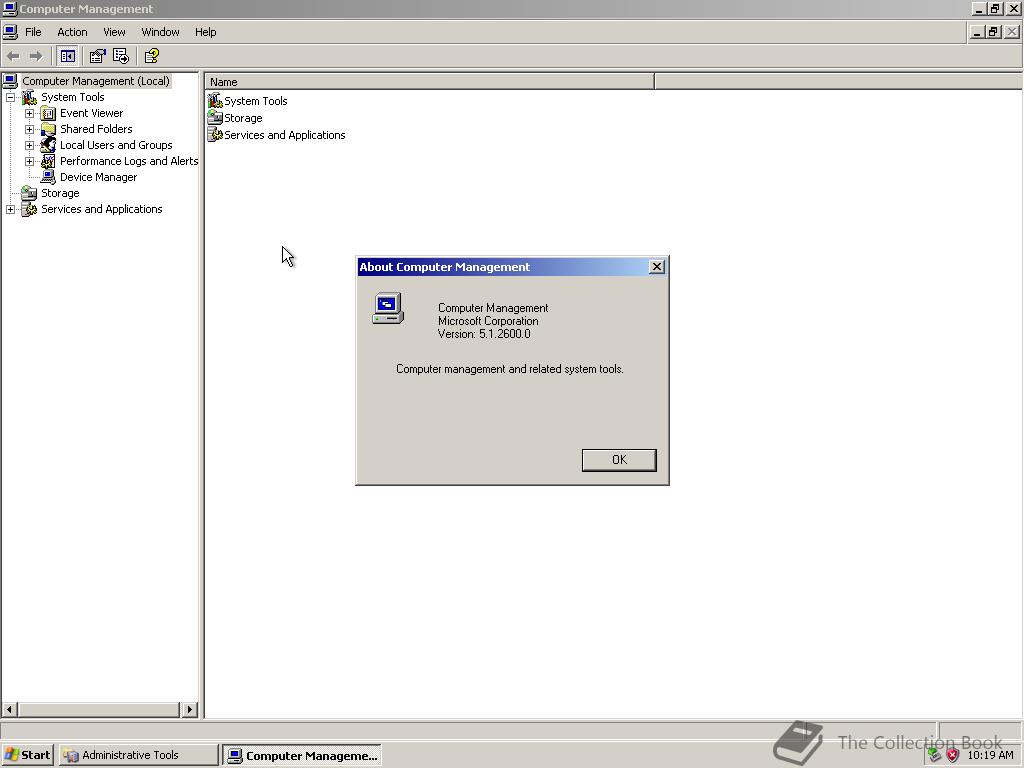Open the File menu
1024x768 pixels.
[33, 32]
